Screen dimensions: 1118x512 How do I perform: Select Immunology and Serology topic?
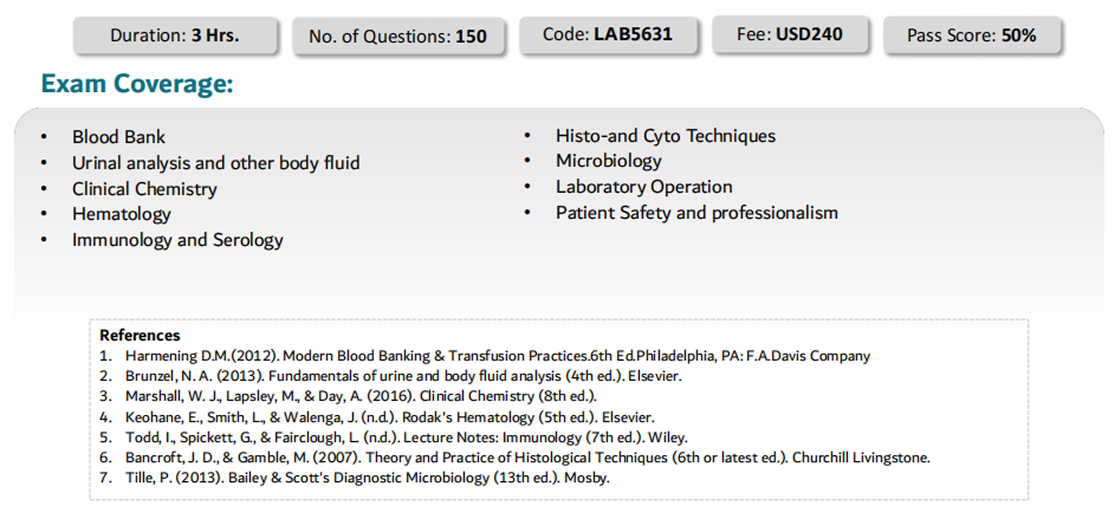point(178,240)
